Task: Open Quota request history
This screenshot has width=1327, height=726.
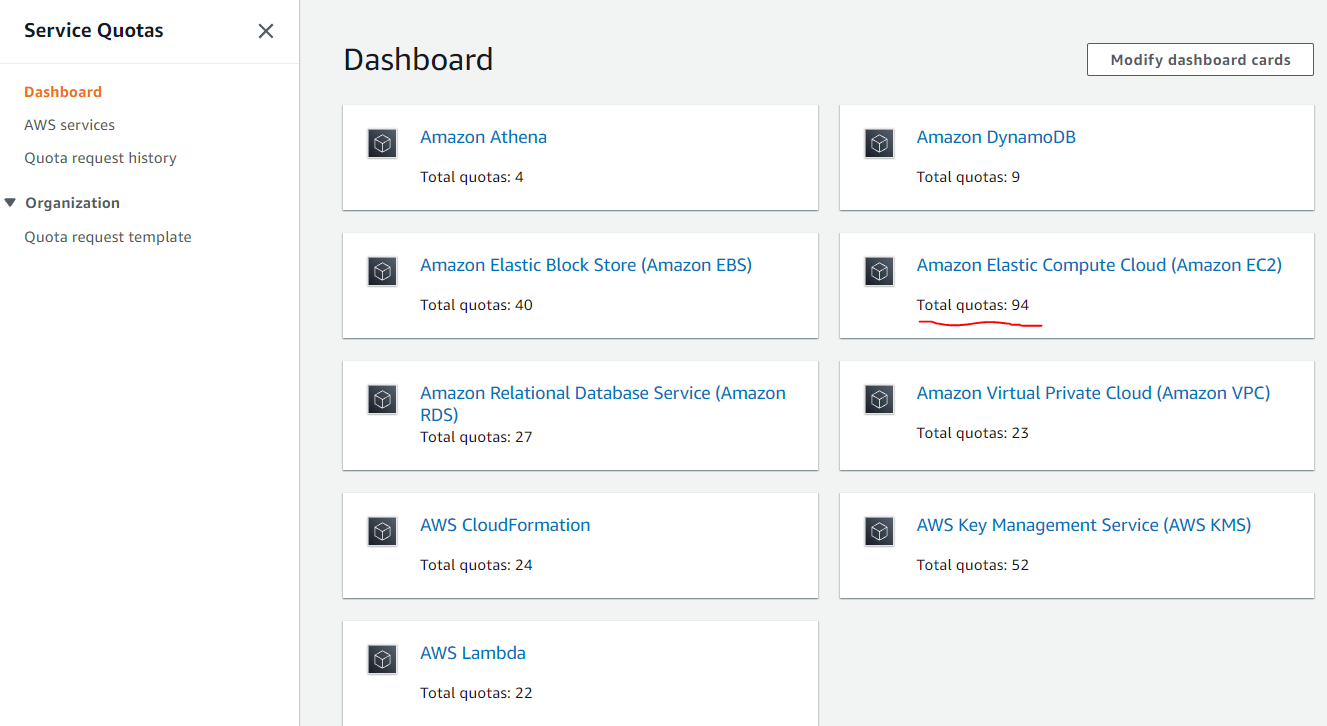Action: coord(100,158)
